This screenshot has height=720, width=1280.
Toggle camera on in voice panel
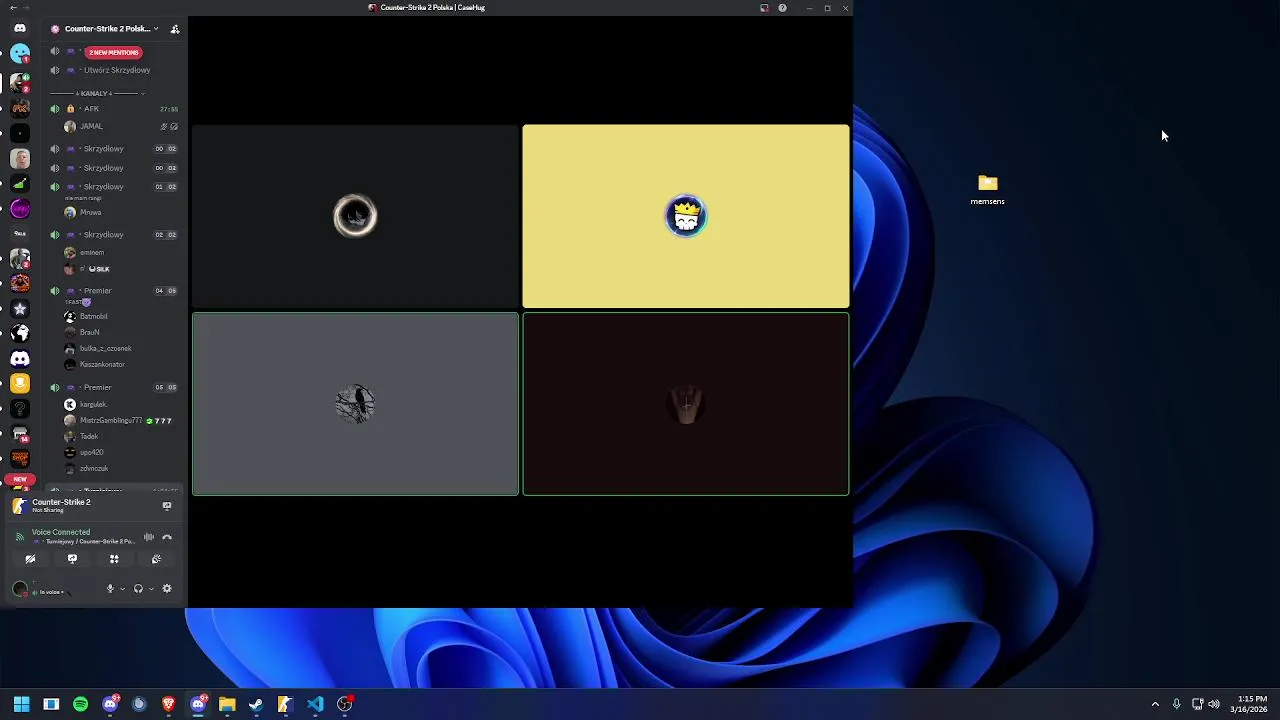pyautogui.click(x=30, y=559)
